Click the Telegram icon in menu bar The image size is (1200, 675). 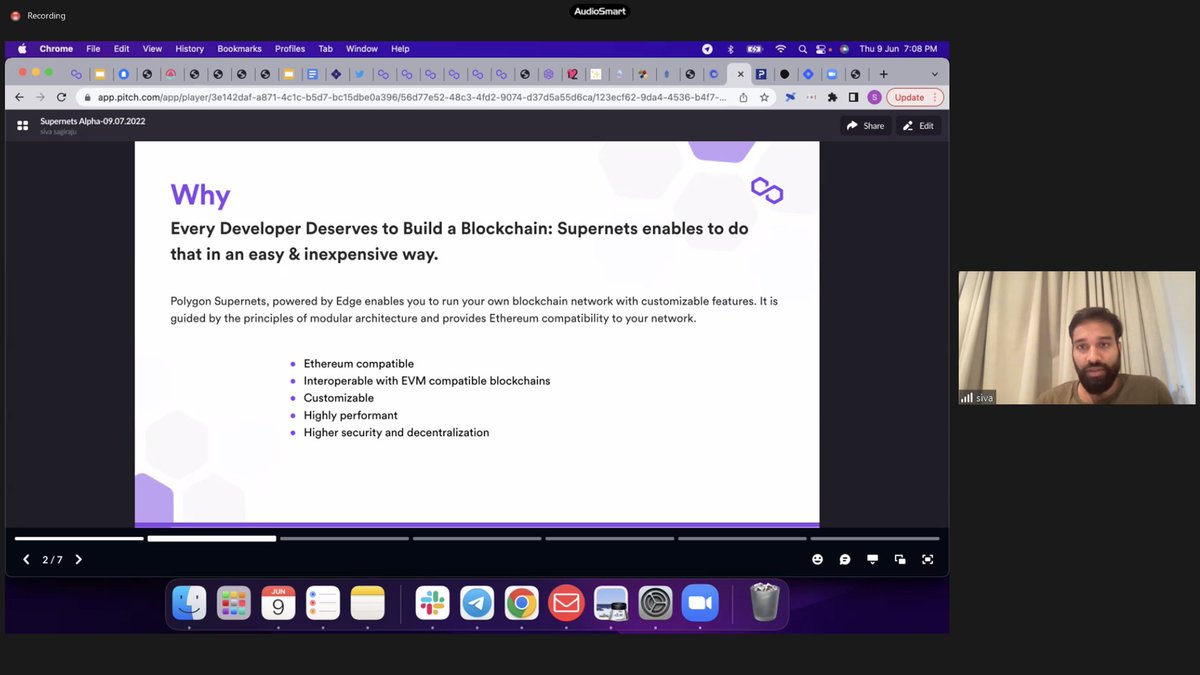tap(707, 48)
